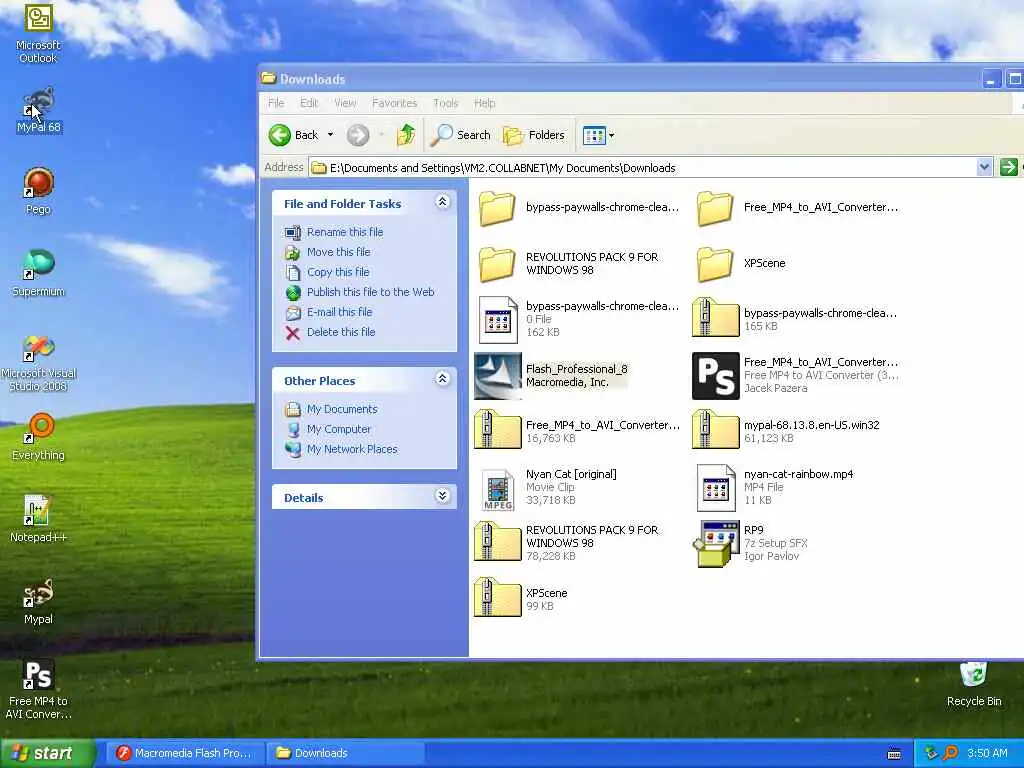Viewport: 1024px width, 768px height.
Task: Open the Windows start menu
Action: coord(47,753)
